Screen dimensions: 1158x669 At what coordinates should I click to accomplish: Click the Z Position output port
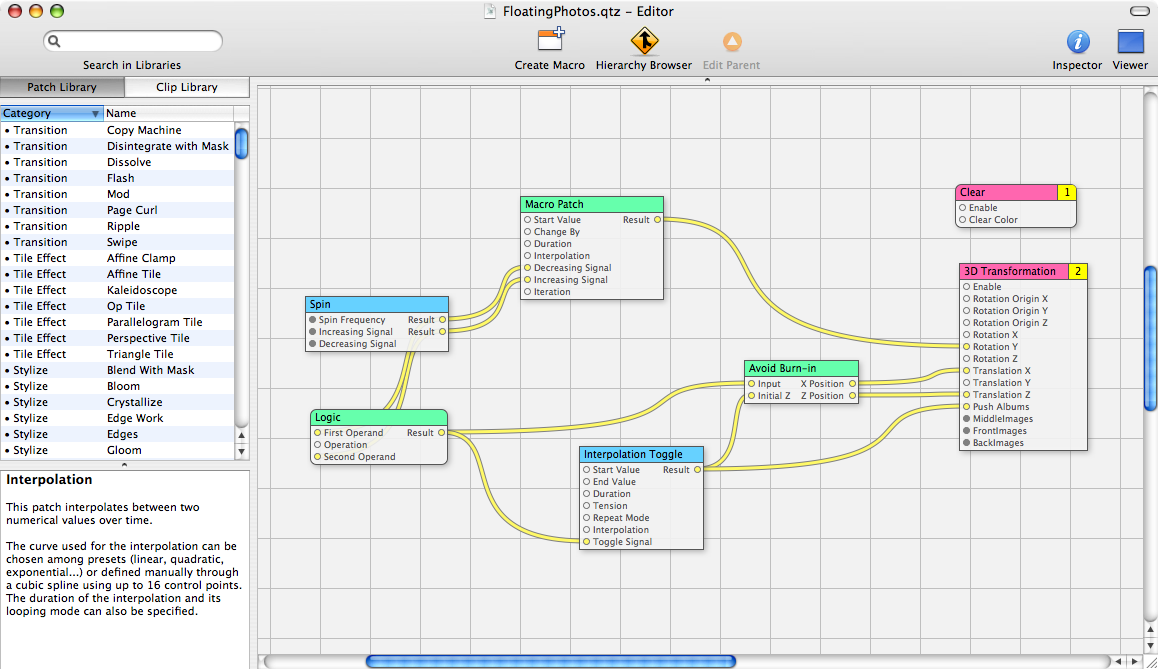tap(852, 396)
